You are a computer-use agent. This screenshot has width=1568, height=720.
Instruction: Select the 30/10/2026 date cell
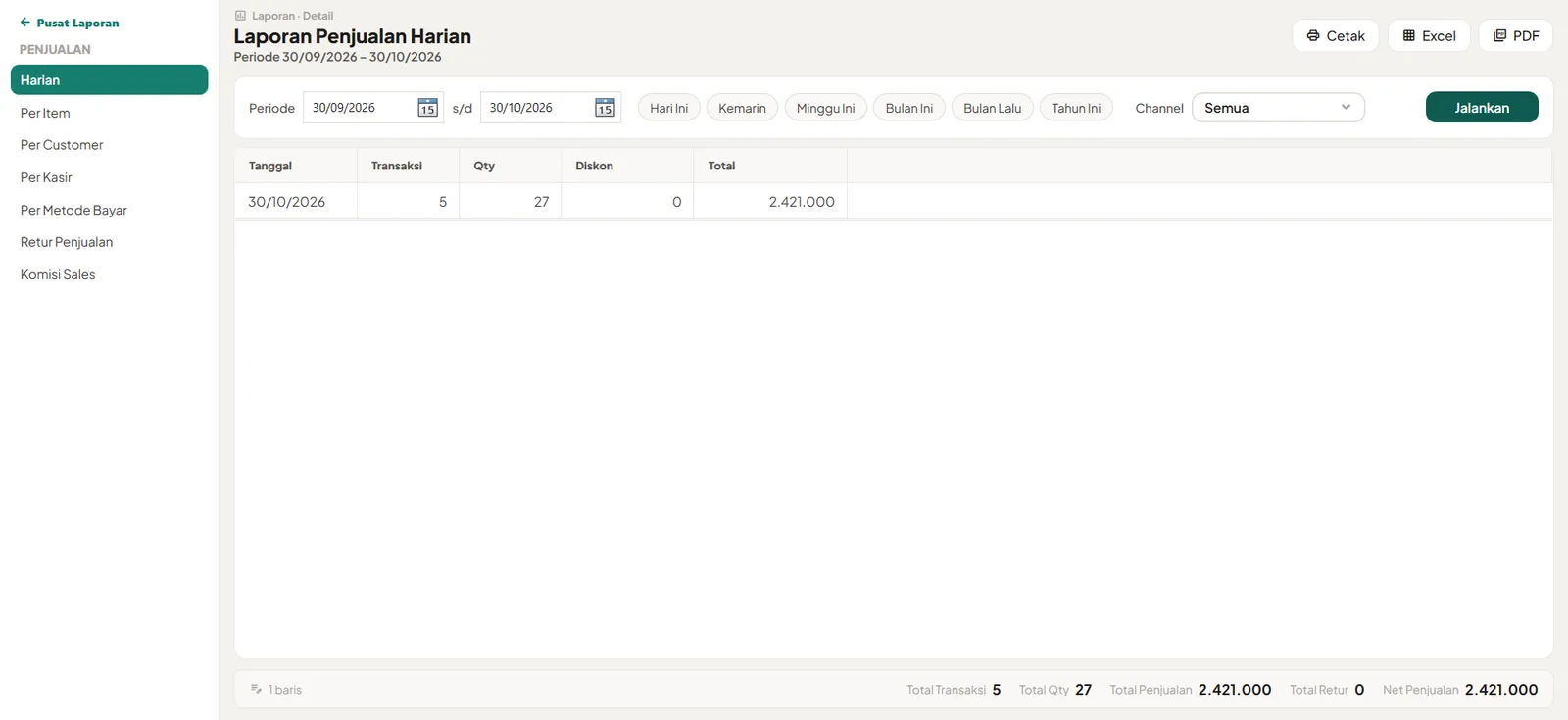(295, 201)
